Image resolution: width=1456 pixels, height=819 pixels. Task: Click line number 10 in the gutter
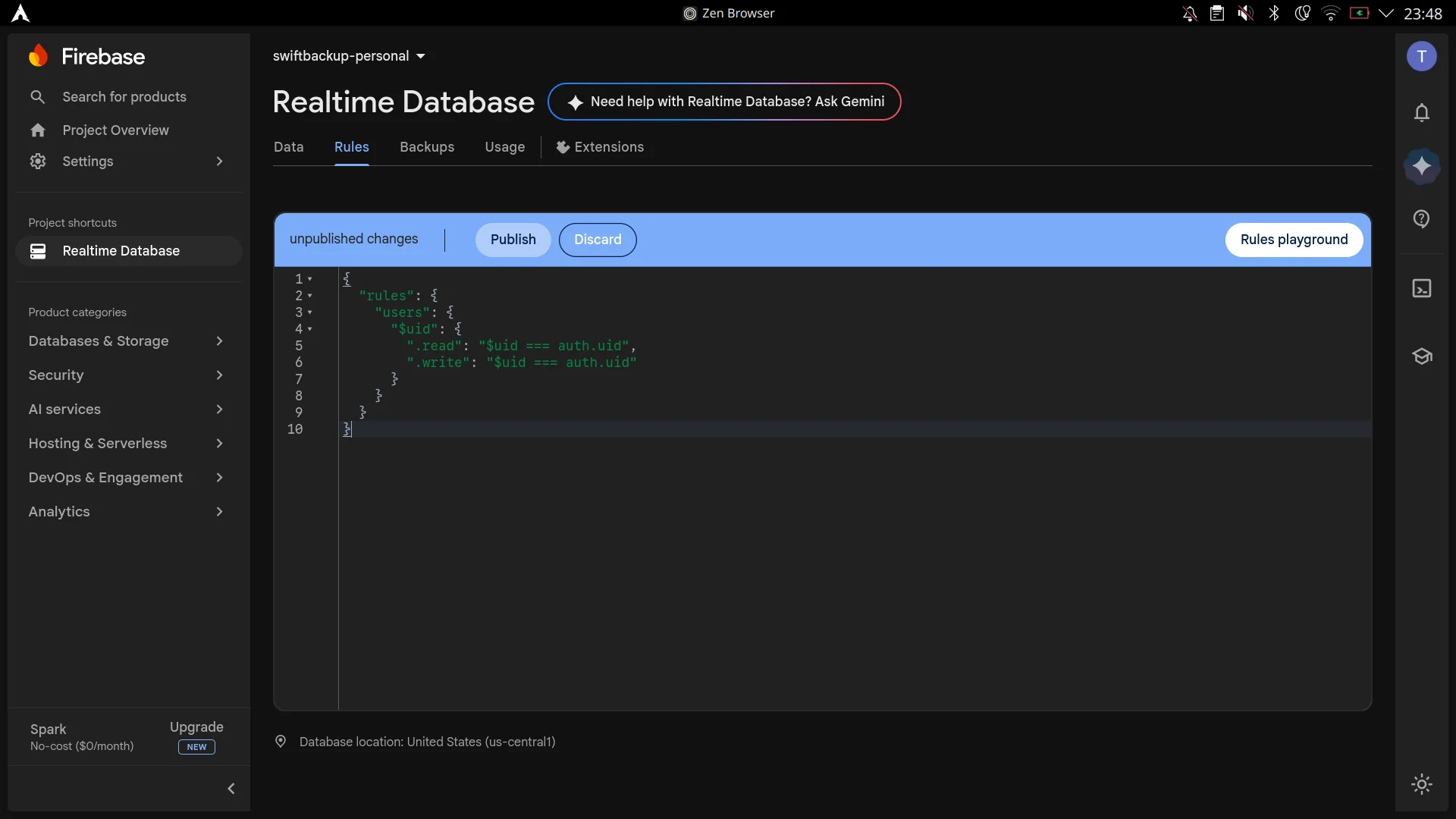(x=295, y=429)
